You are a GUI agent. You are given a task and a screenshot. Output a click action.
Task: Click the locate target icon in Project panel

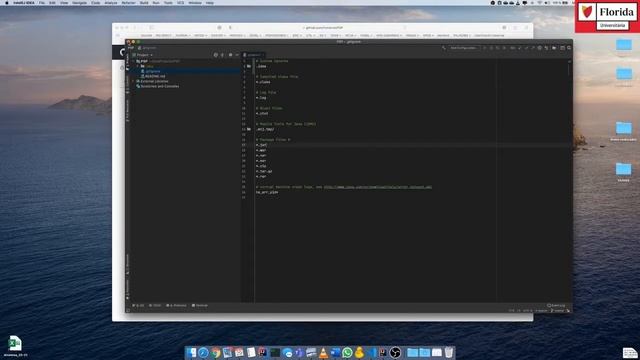(216, 55)
